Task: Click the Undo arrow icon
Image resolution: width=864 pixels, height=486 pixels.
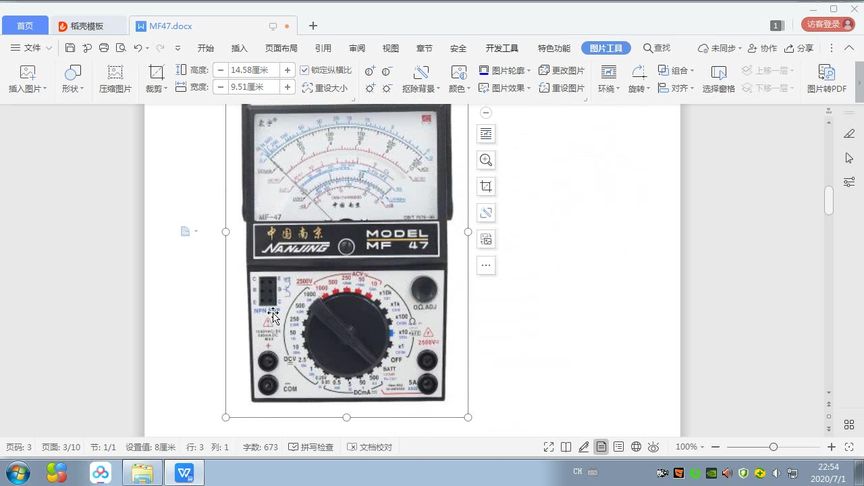Action: (x=138, y=48)
